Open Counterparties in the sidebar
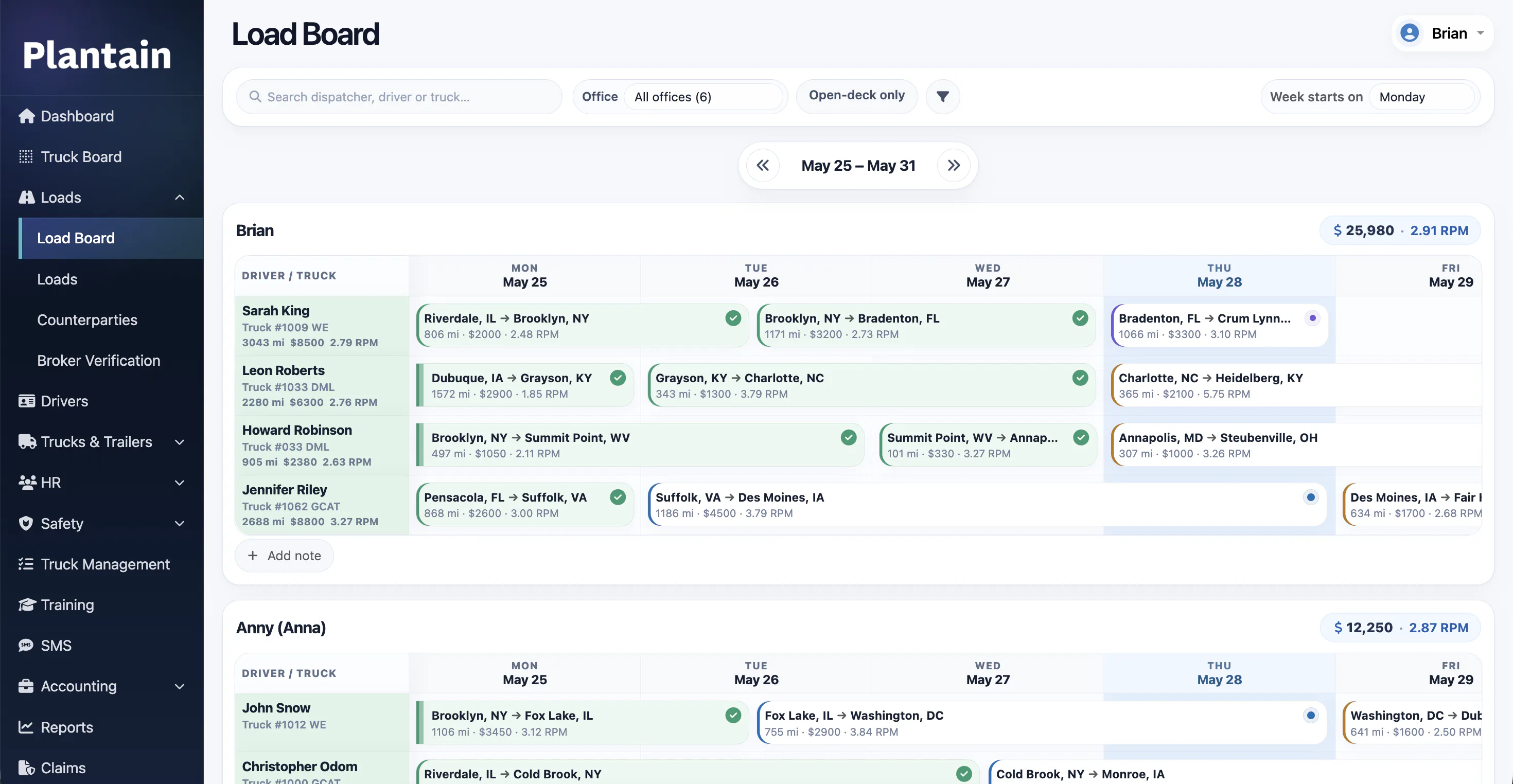Screen dimensions: 1513x784 click(x=87, y=320)
